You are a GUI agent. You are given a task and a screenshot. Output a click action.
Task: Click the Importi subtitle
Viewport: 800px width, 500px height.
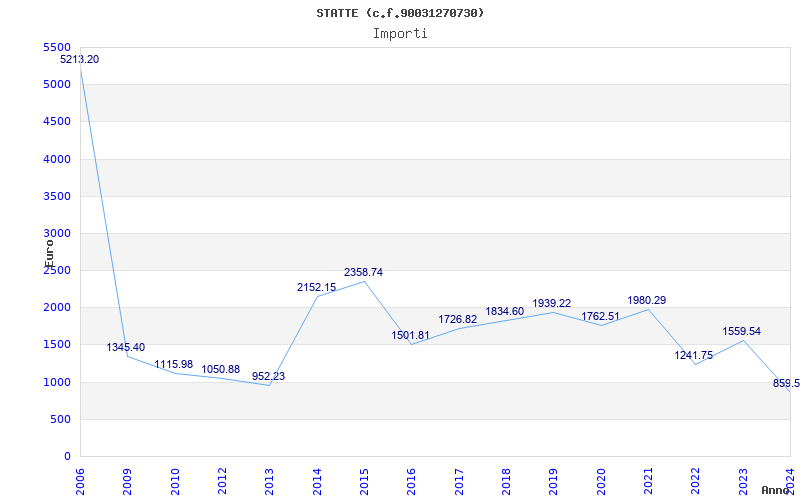(400, 33)
